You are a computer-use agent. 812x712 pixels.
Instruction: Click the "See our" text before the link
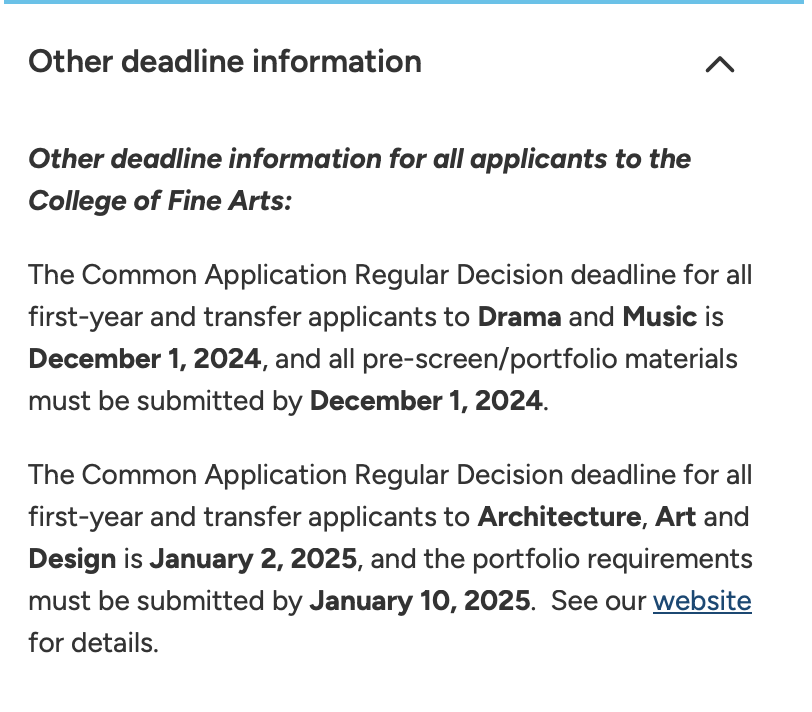598,601
